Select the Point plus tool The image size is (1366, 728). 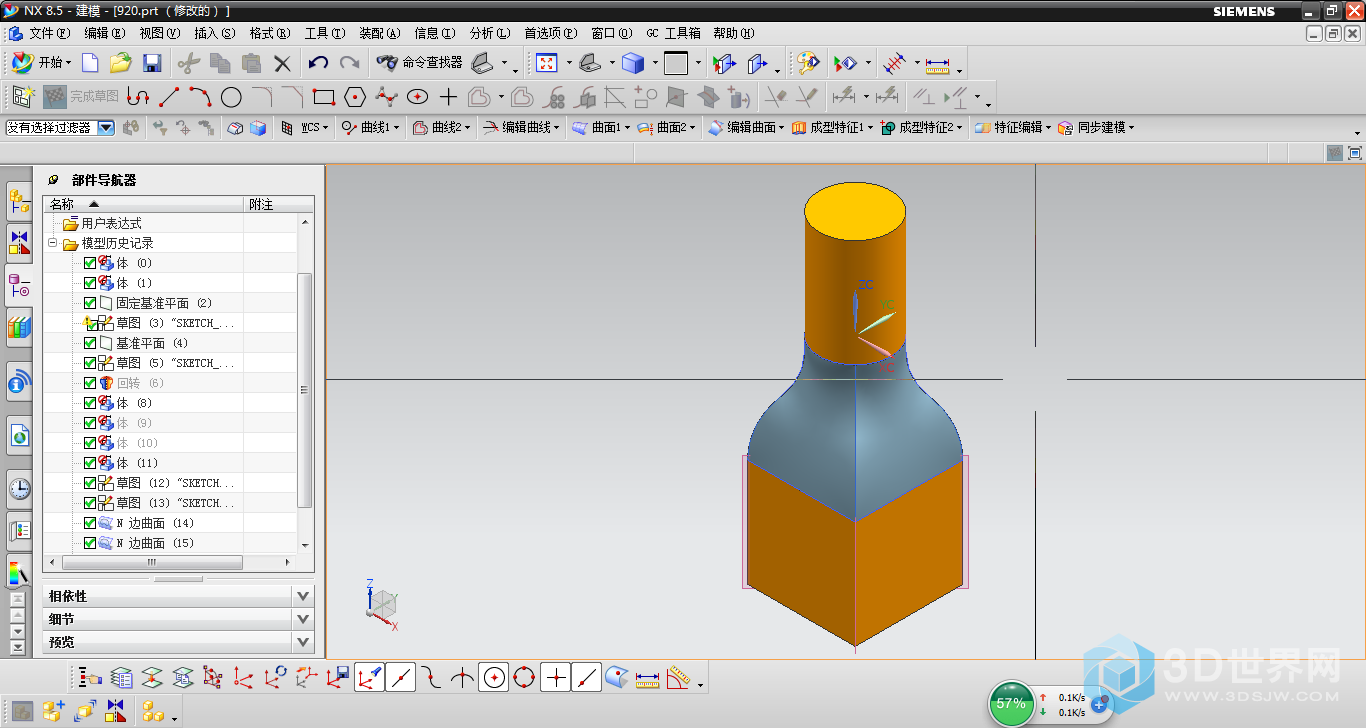coord(448,97)
